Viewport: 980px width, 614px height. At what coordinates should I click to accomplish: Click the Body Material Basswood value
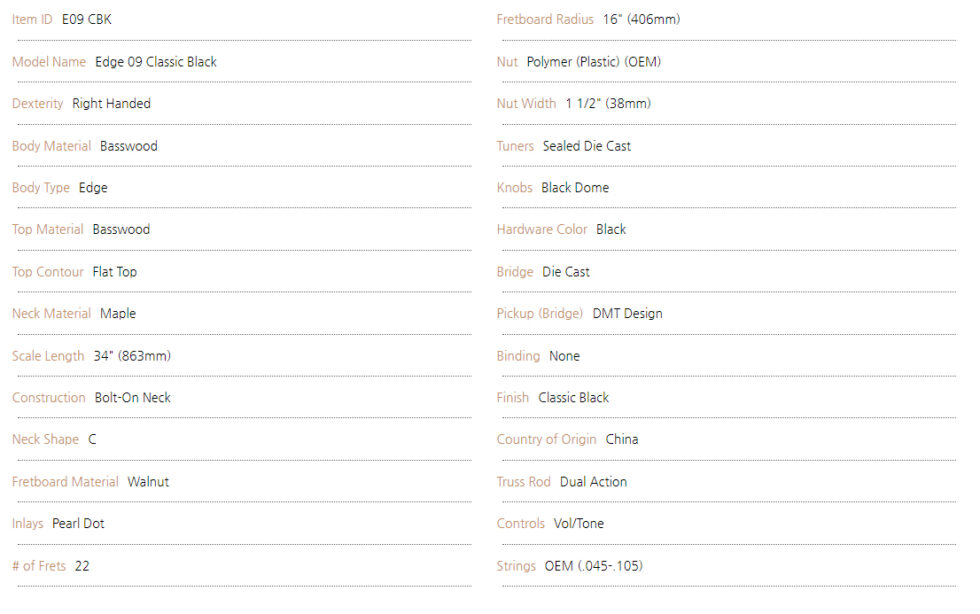(129, 146)
